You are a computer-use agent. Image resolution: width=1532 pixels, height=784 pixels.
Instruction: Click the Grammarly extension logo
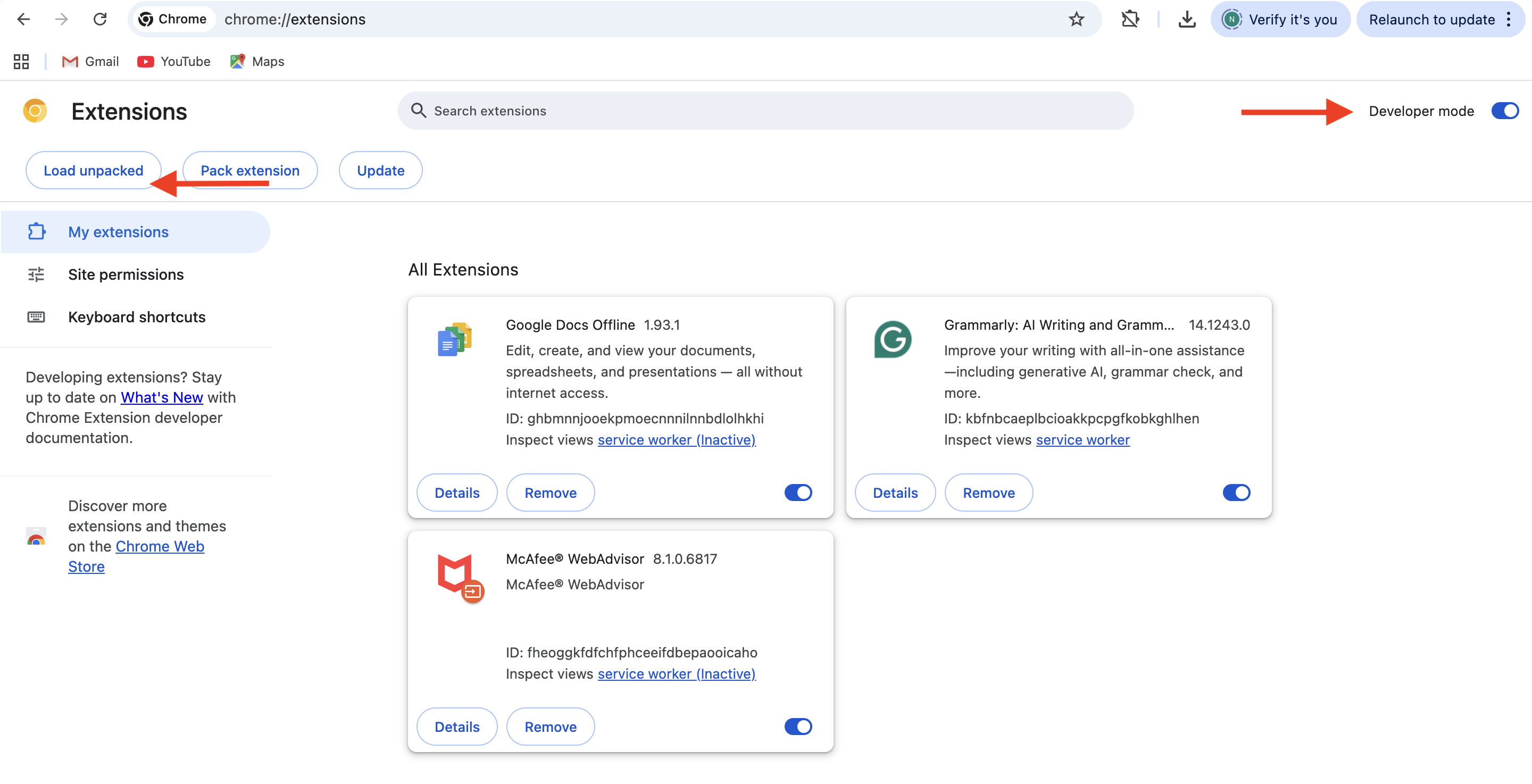893,340
